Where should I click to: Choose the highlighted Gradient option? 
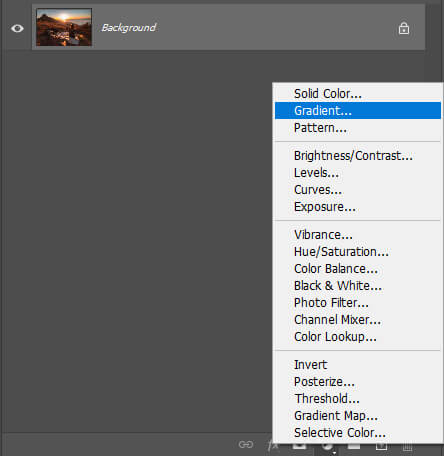[x=358, y=110]
